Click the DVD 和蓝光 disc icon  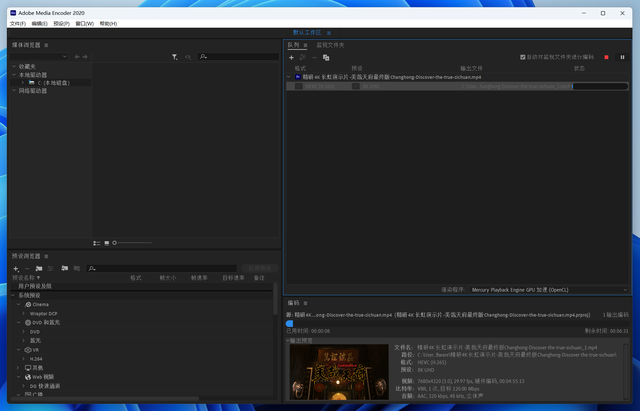[x=28, y=322]
